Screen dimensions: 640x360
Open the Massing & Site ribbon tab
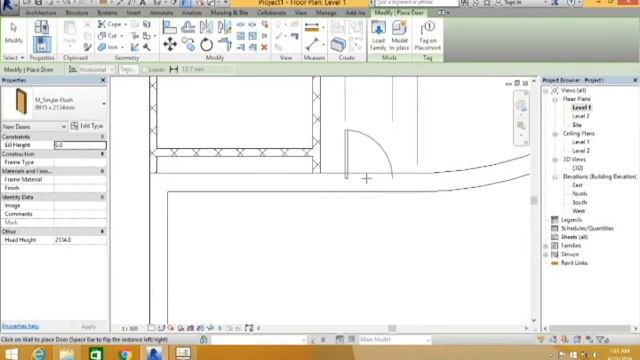(229, 13)
